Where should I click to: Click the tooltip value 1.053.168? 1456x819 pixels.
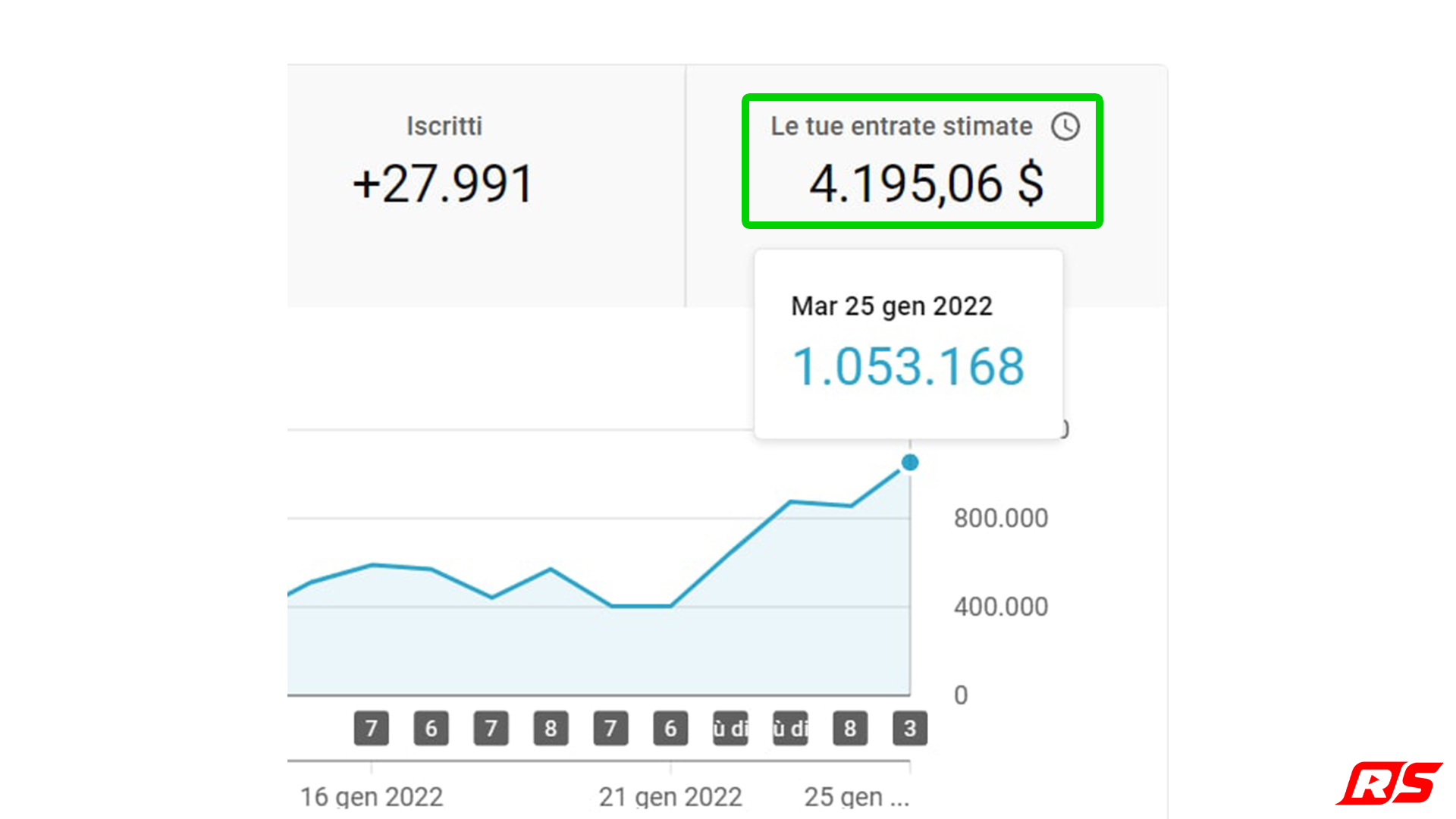(x=908, y=367)
